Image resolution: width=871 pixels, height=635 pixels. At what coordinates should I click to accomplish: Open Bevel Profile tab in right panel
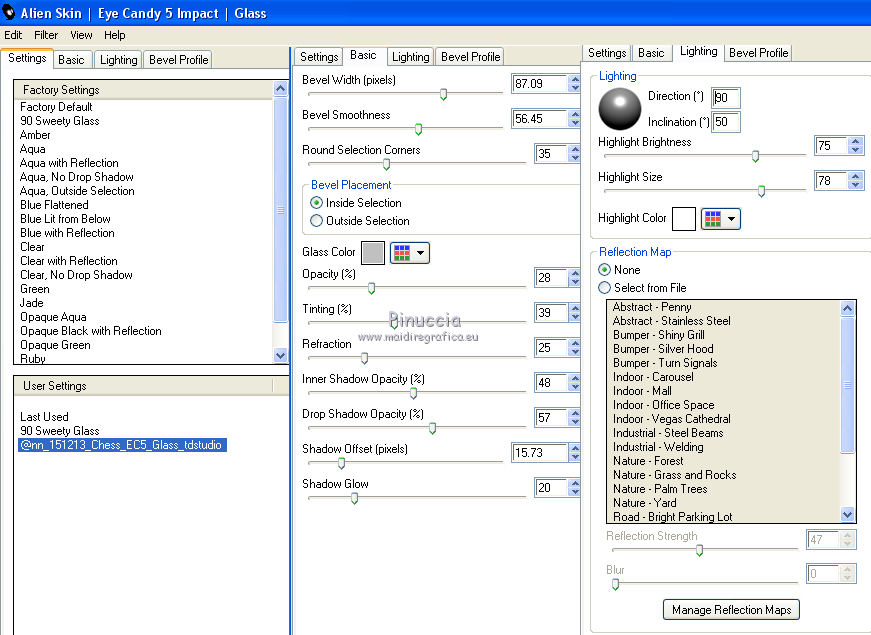pos(758,53)
